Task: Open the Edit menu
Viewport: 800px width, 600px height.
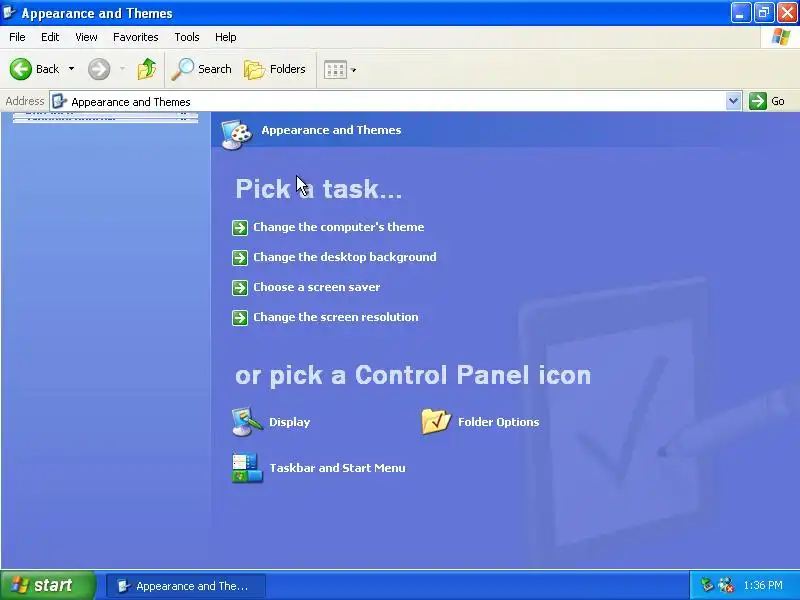Action: coord(50,37)
